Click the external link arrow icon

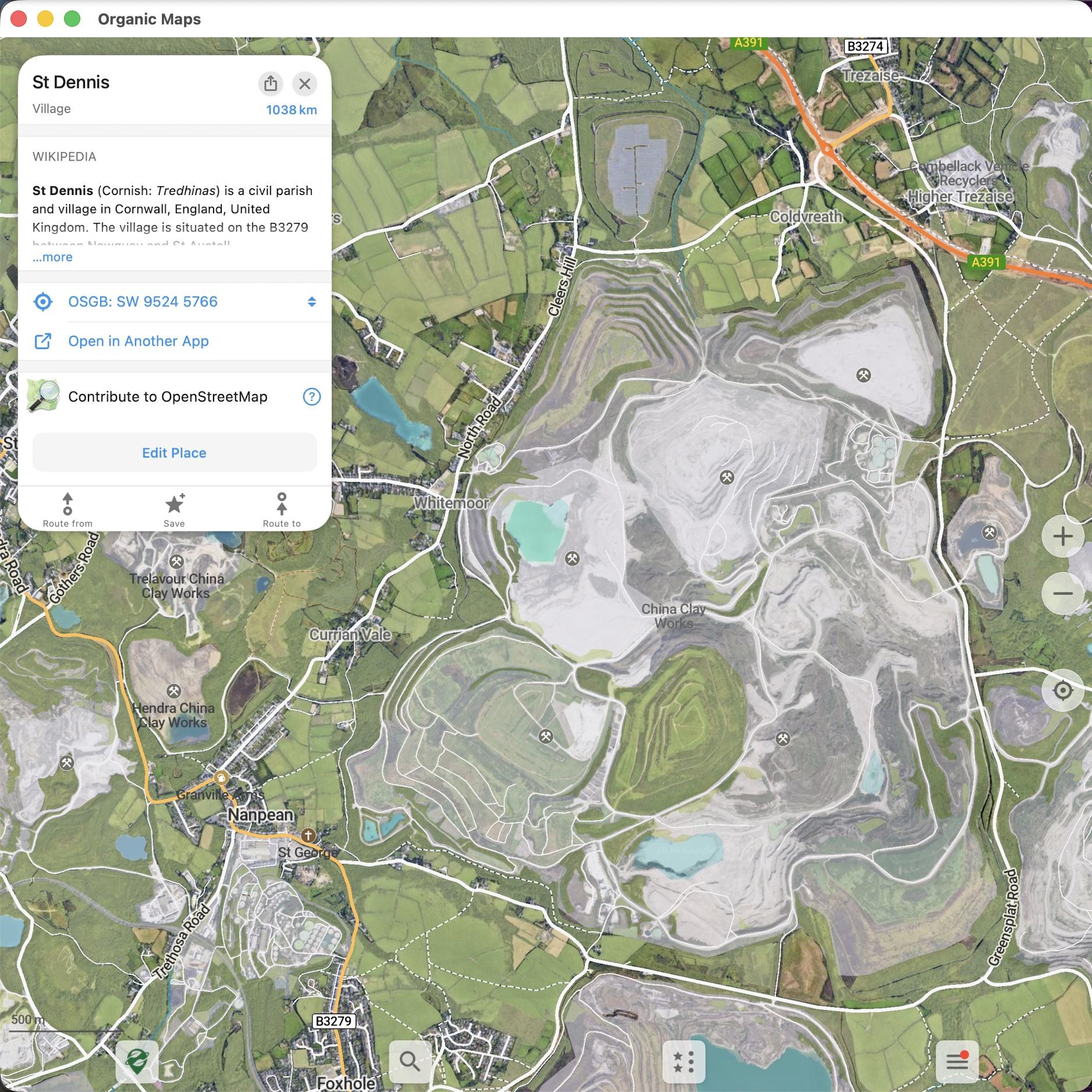[x=43, y=341]
